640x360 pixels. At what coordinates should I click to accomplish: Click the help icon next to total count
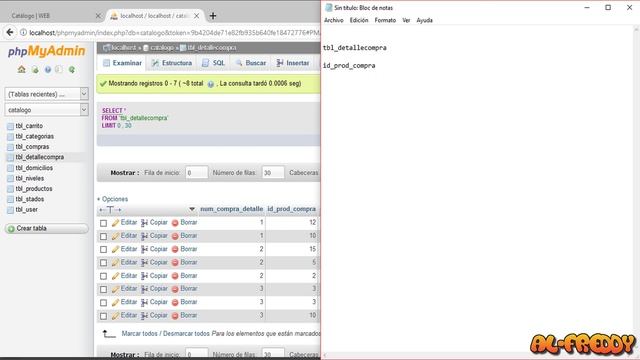tap(211, 84)
